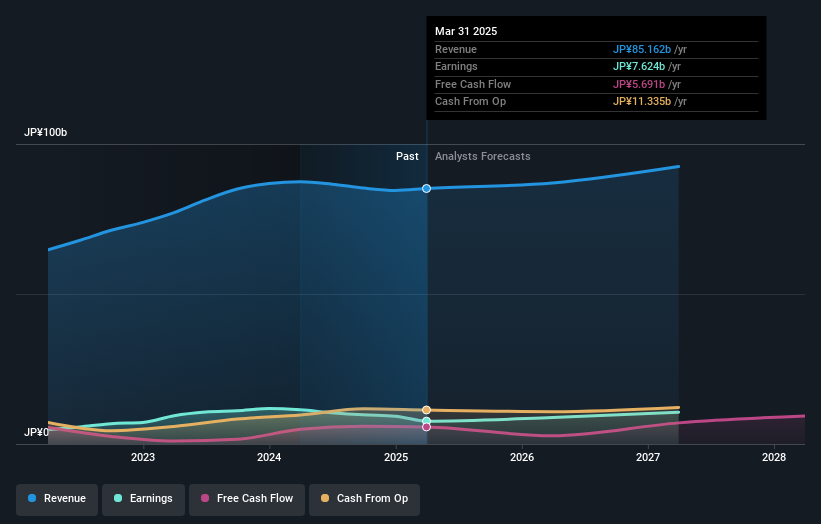Click the Cash From Op row label in tooltip
This screenshot has width=821, height=524.
point(470,102)
